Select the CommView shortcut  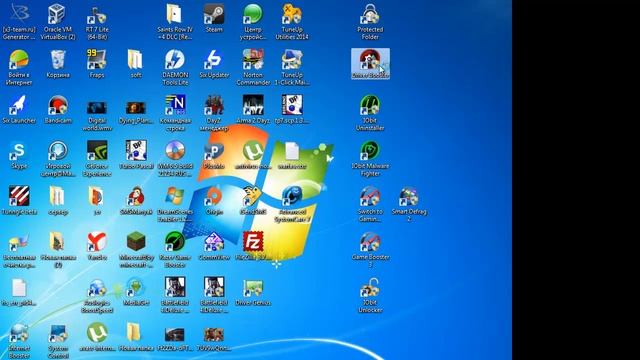(x=214, y=246)
